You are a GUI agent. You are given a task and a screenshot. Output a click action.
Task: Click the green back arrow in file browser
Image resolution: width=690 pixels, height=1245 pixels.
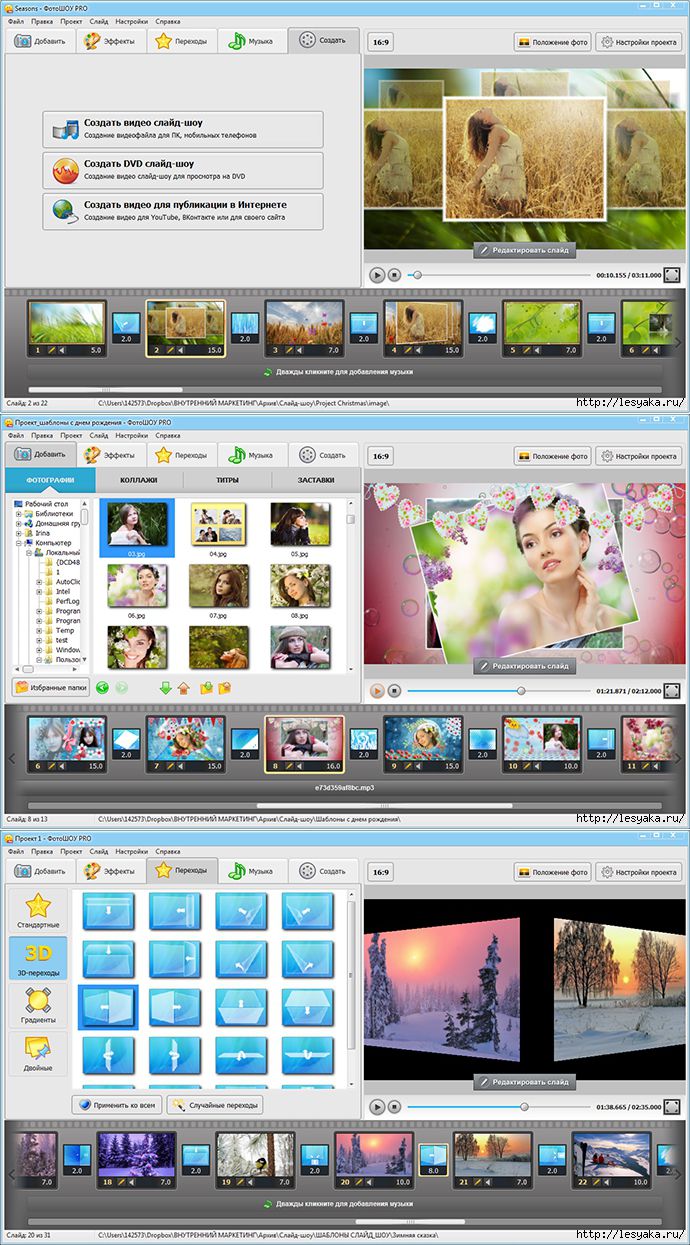coord(103,687)
